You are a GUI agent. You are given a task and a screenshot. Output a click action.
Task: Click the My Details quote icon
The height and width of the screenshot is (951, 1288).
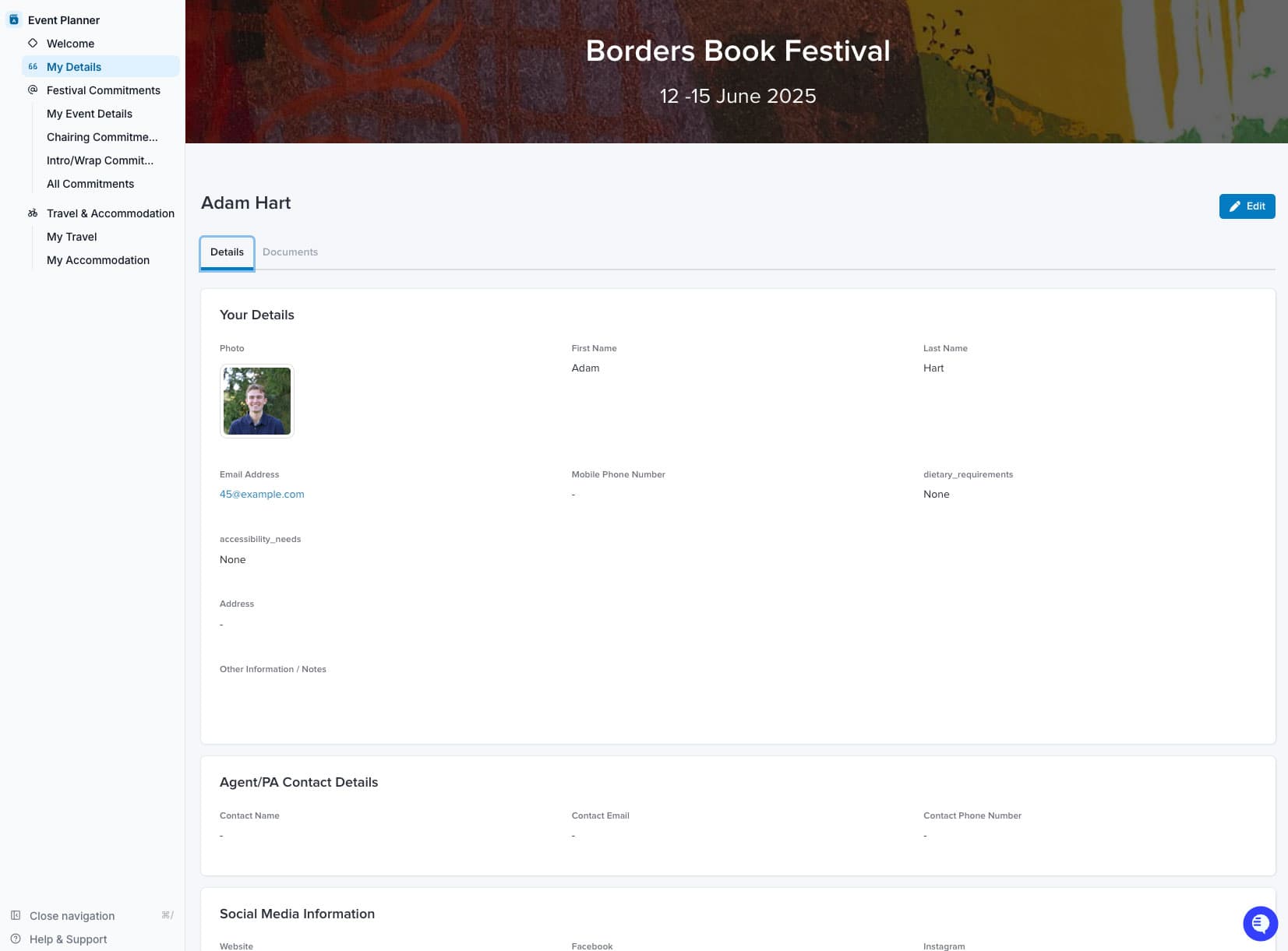coord(33,66)
